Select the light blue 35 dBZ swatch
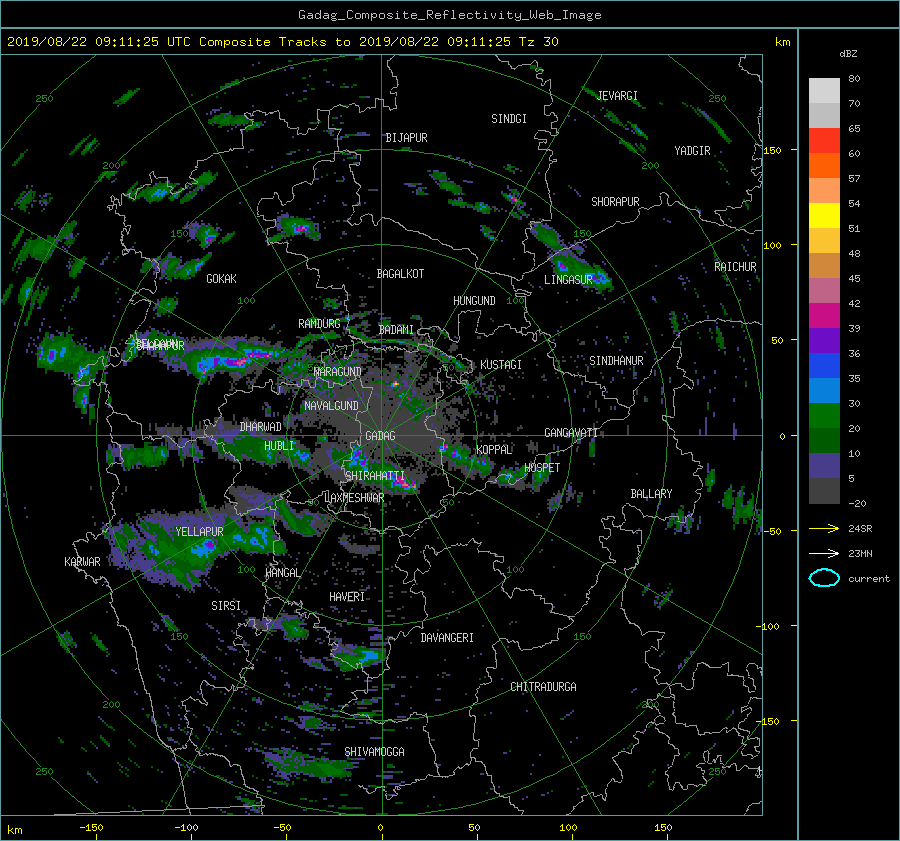900x841 pixels. pos(824,390)
